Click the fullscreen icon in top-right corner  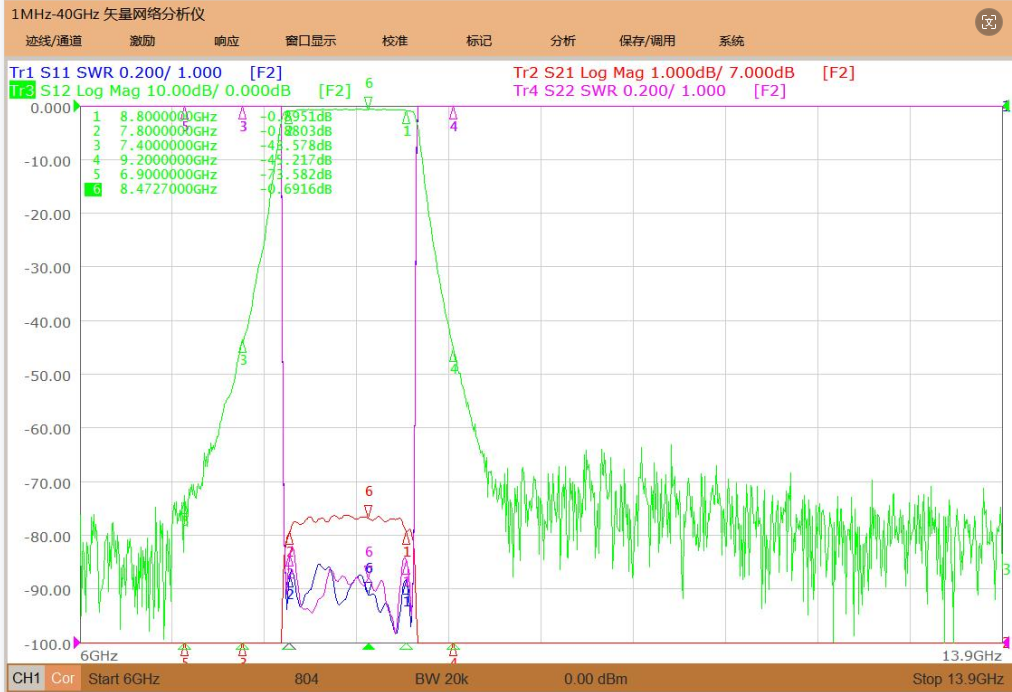click(x=989, y=23)
